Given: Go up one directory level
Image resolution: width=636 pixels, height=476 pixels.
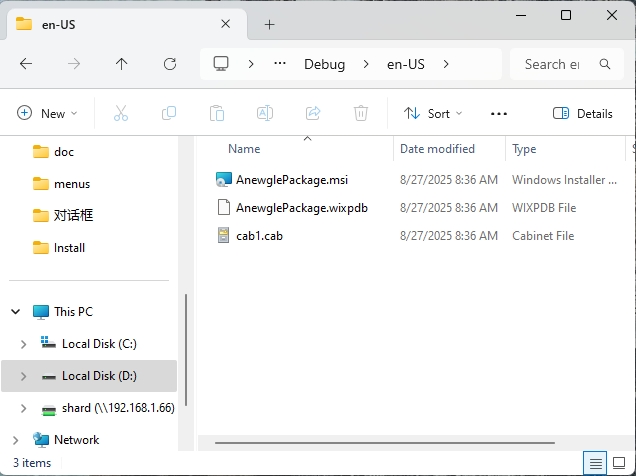Looking at the screenshot, I should point(122,64).
